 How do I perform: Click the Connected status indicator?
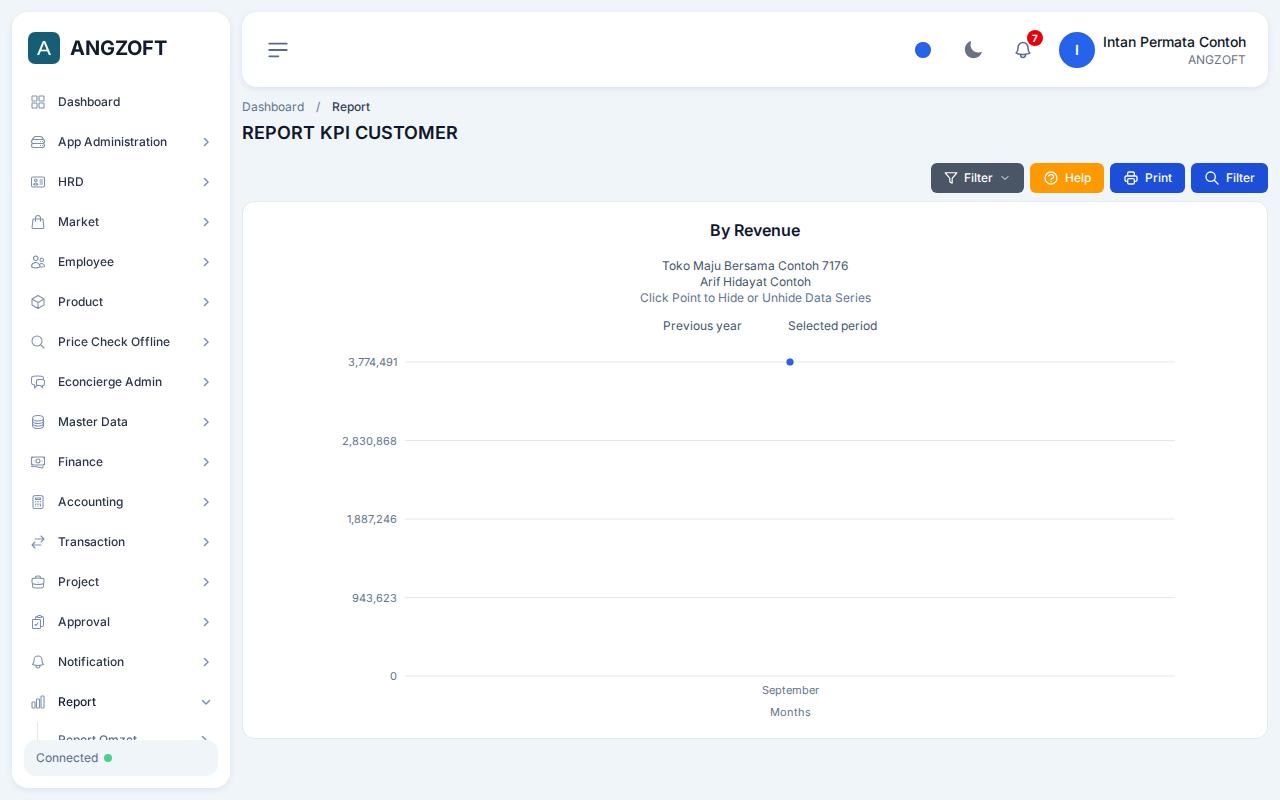tap(121, 758)
